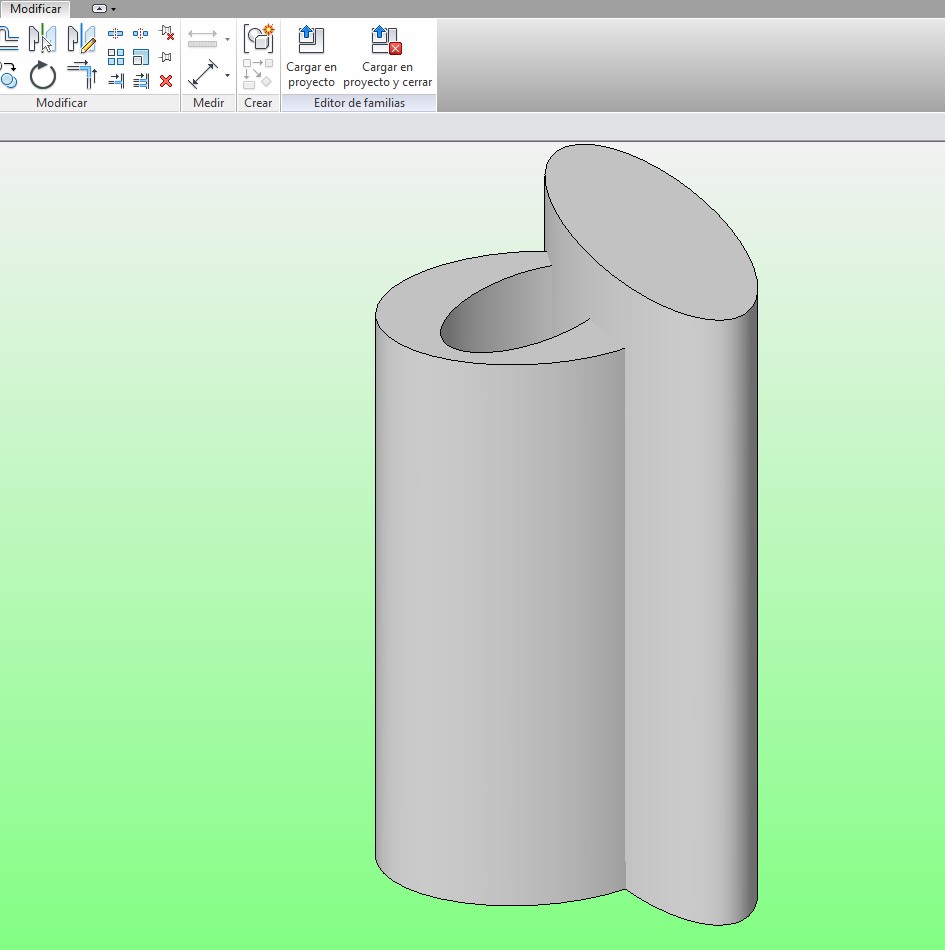945x950 pixels.
Task: Click the Unpin icon
Action: tap(166, 34)
